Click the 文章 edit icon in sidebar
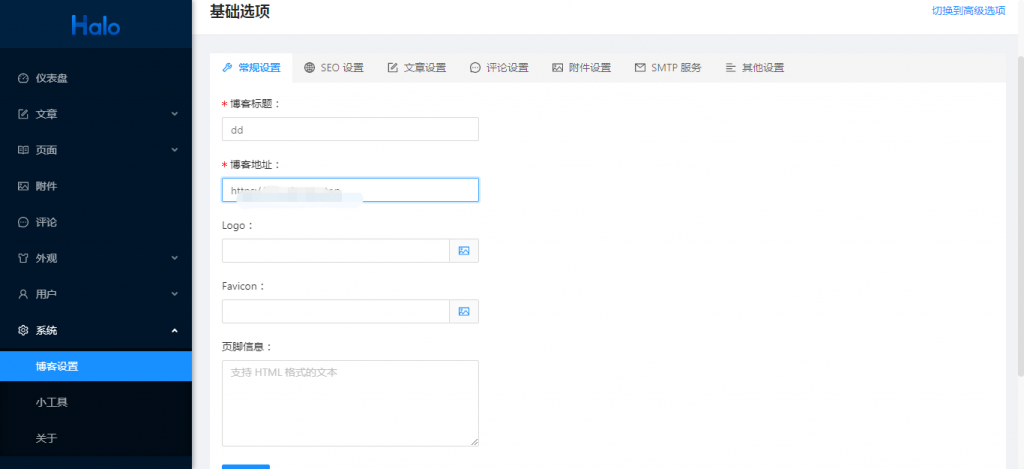The width and height of the screenshot is (1024, 469). [x=23, y=114]
